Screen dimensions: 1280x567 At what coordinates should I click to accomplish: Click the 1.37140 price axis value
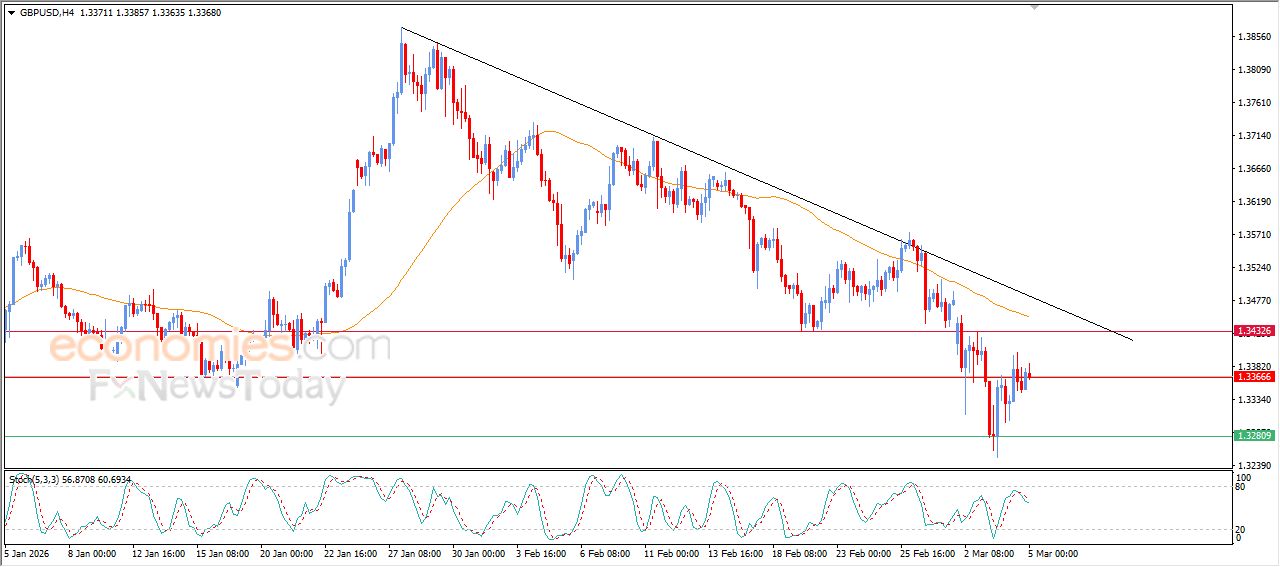pos(1255,136)
